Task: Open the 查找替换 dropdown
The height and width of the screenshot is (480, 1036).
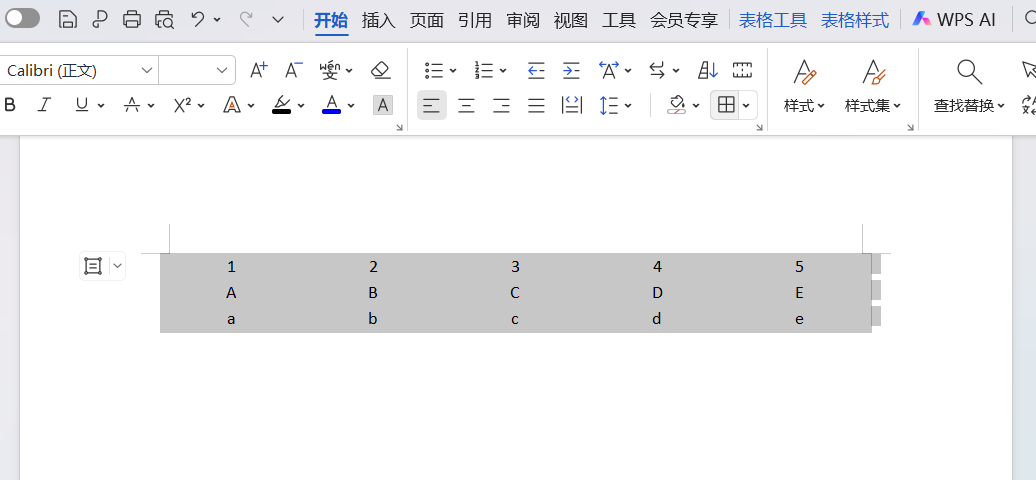Action: [969, 106]
